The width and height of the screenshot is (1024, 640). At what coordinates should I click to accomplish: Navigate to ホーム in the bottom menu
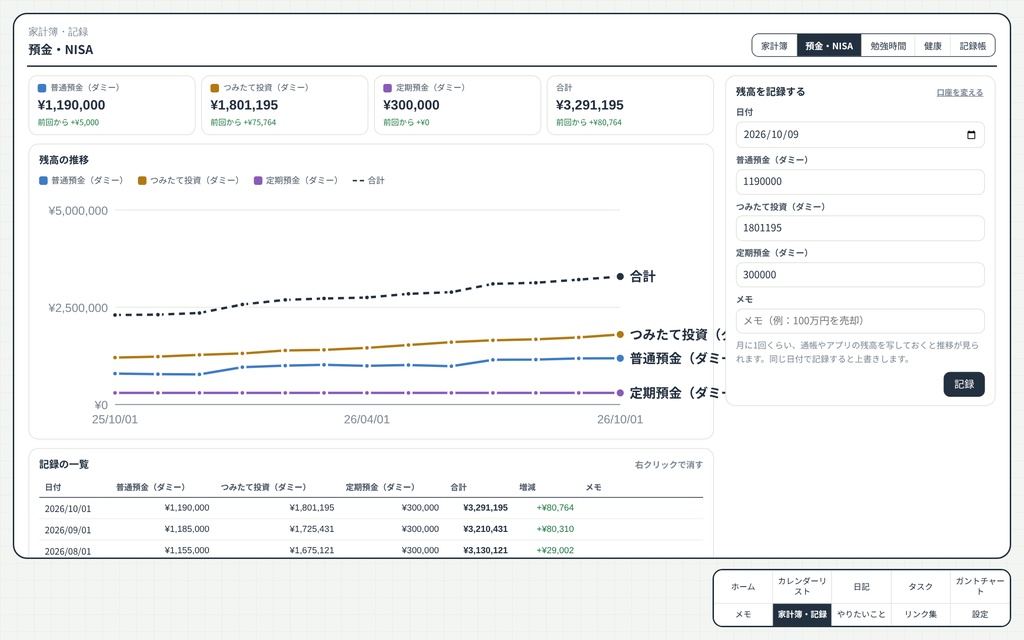[x=743, y=586]
